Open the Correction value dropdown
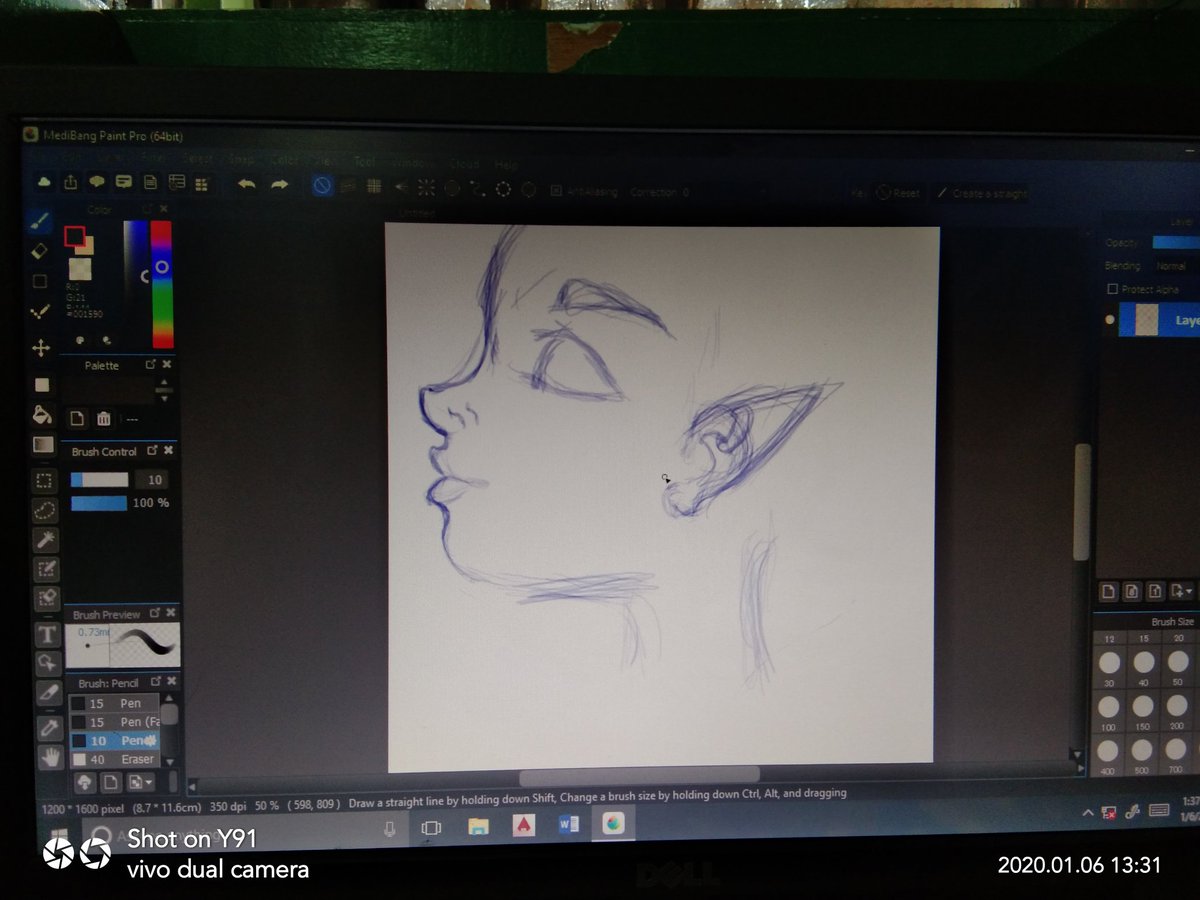 coord(686,192)
